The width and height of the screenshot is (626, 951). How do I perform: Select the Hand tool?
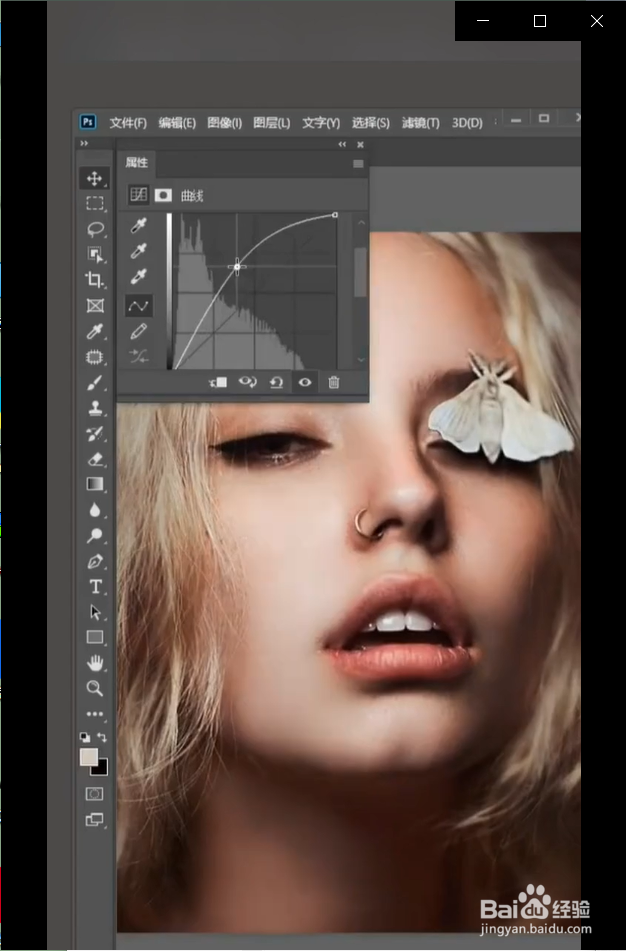tap(95, 663)
